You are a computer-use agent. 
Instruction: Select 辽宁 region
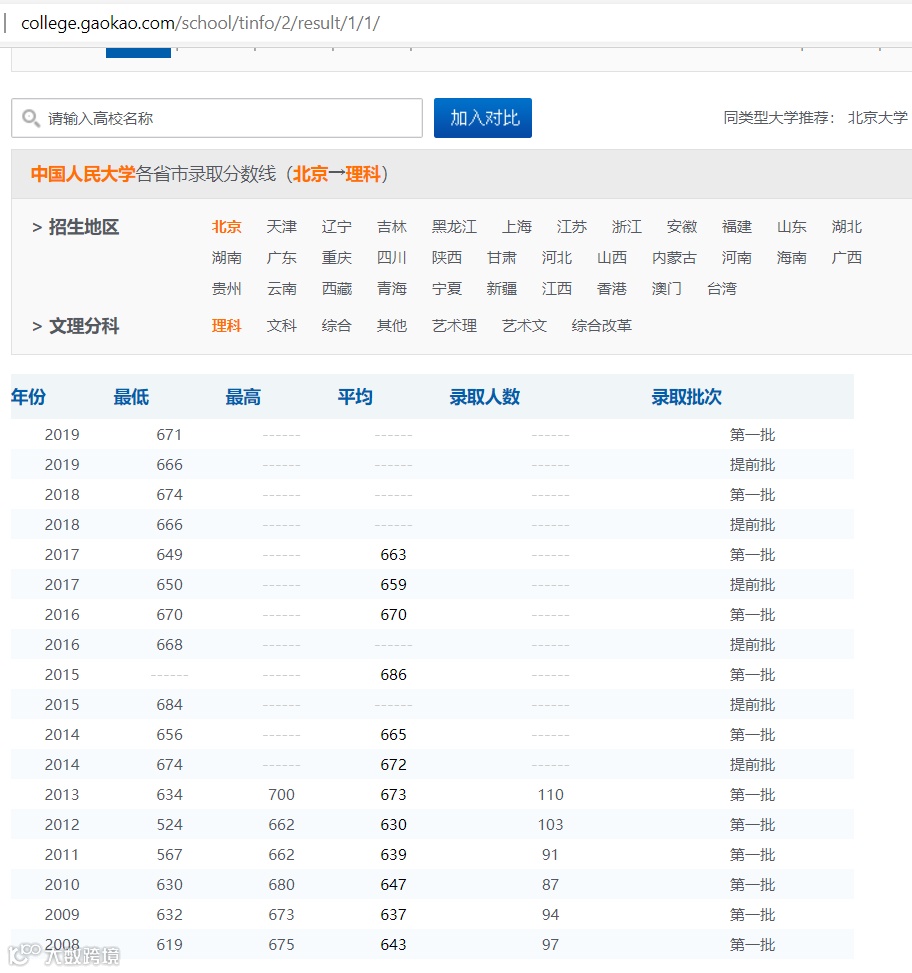click(x=337, y=226)
